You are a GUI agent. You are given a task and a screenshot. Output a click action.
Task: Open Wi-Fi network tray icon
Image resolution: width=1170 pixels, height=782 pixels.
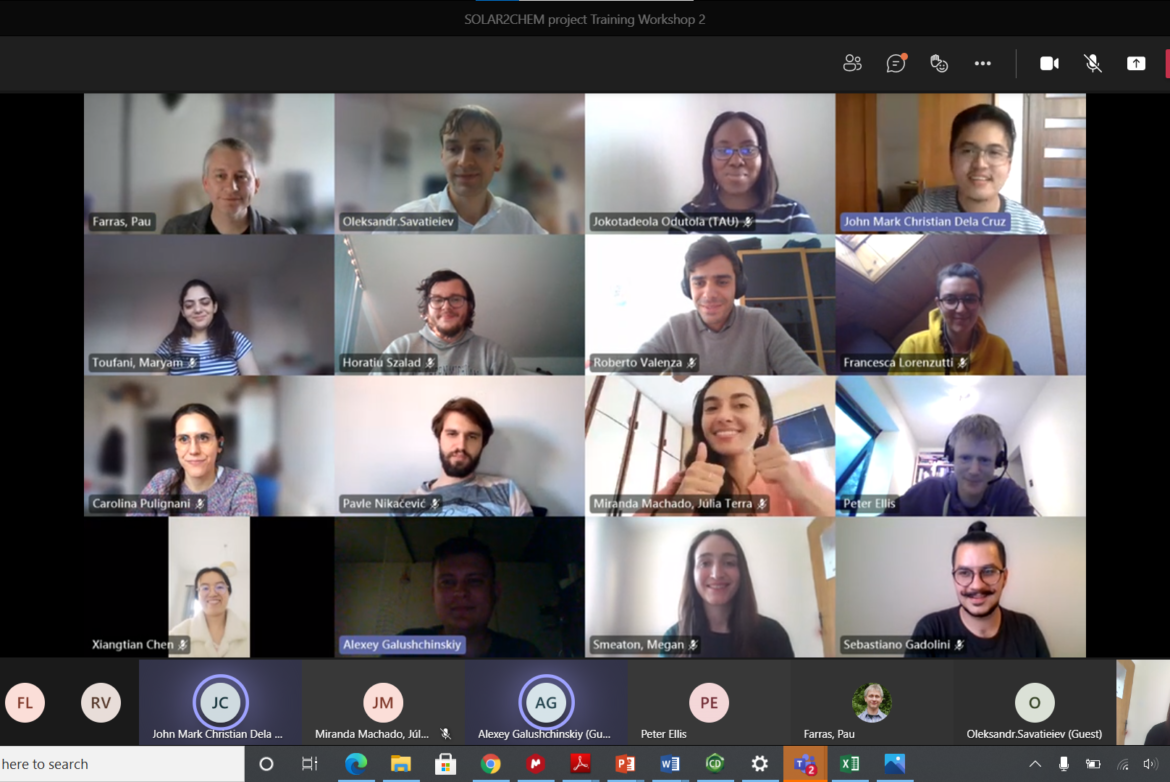(x=1122, y=764)
